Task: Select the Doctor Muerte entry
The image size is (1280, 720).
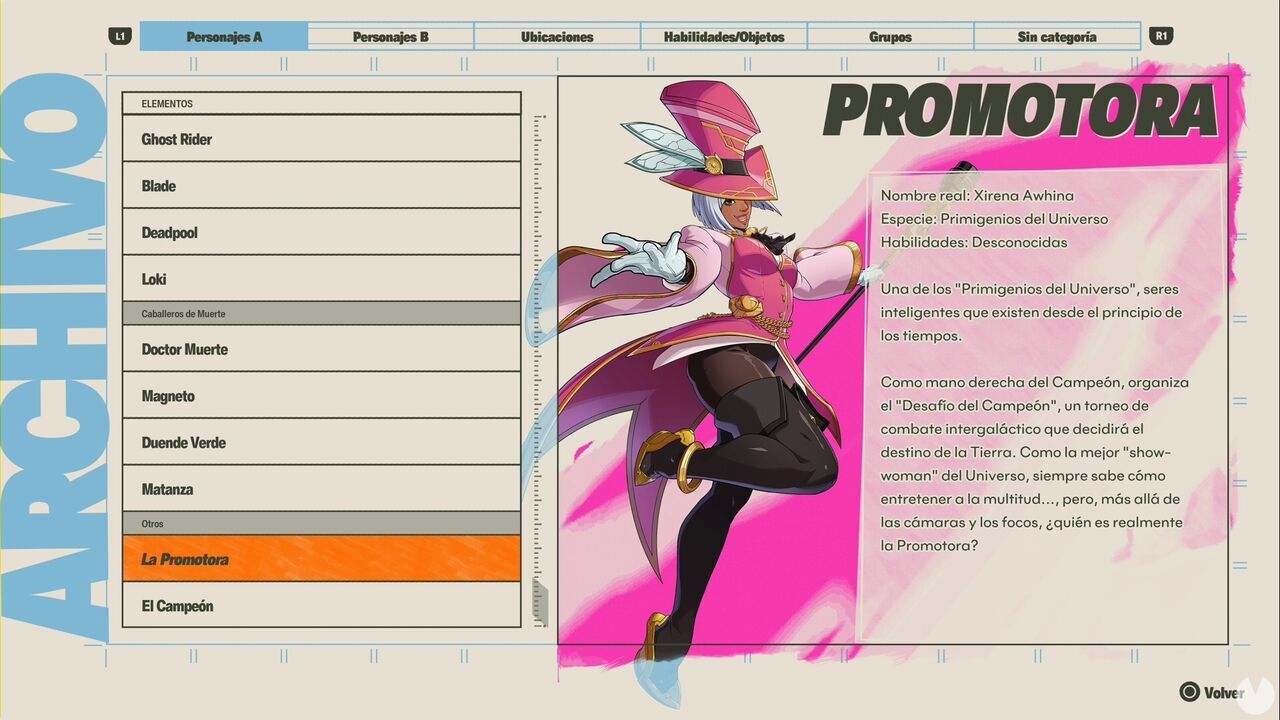Action: point(321,349)
